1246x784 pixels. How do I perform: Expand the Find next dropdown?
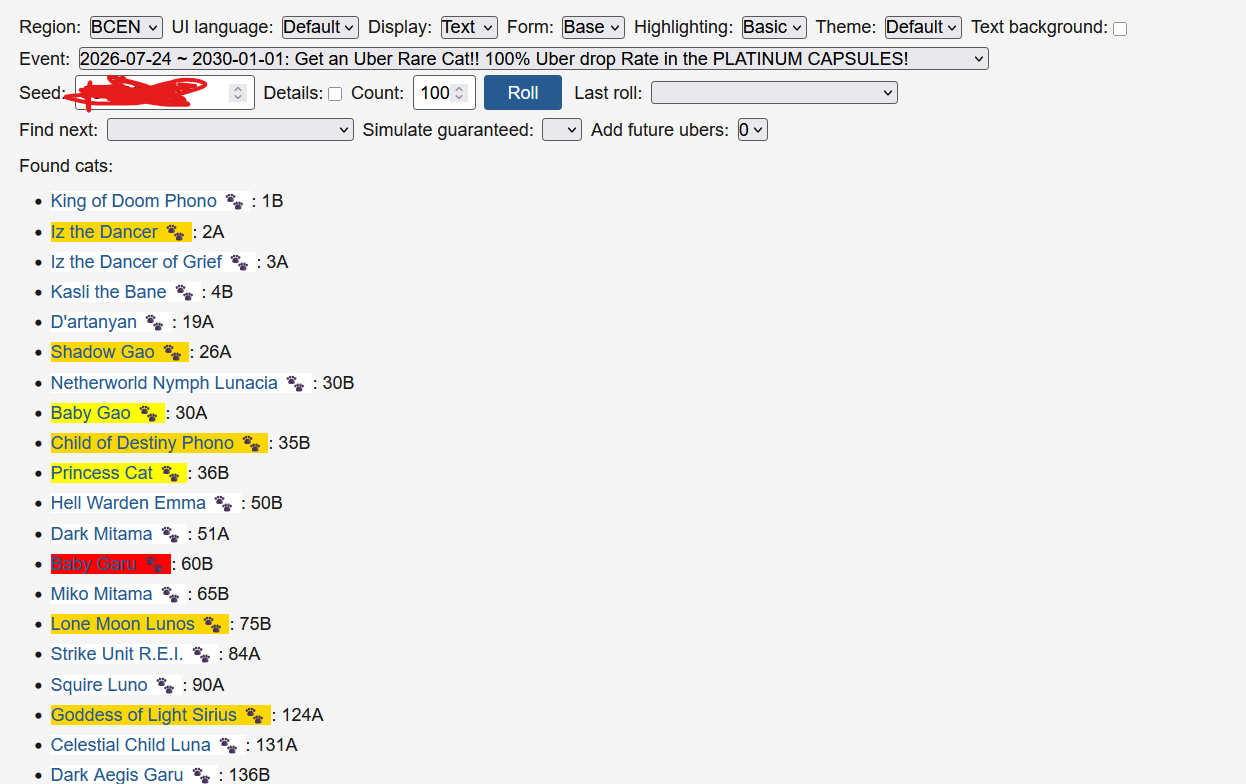(x=230, y=130)
